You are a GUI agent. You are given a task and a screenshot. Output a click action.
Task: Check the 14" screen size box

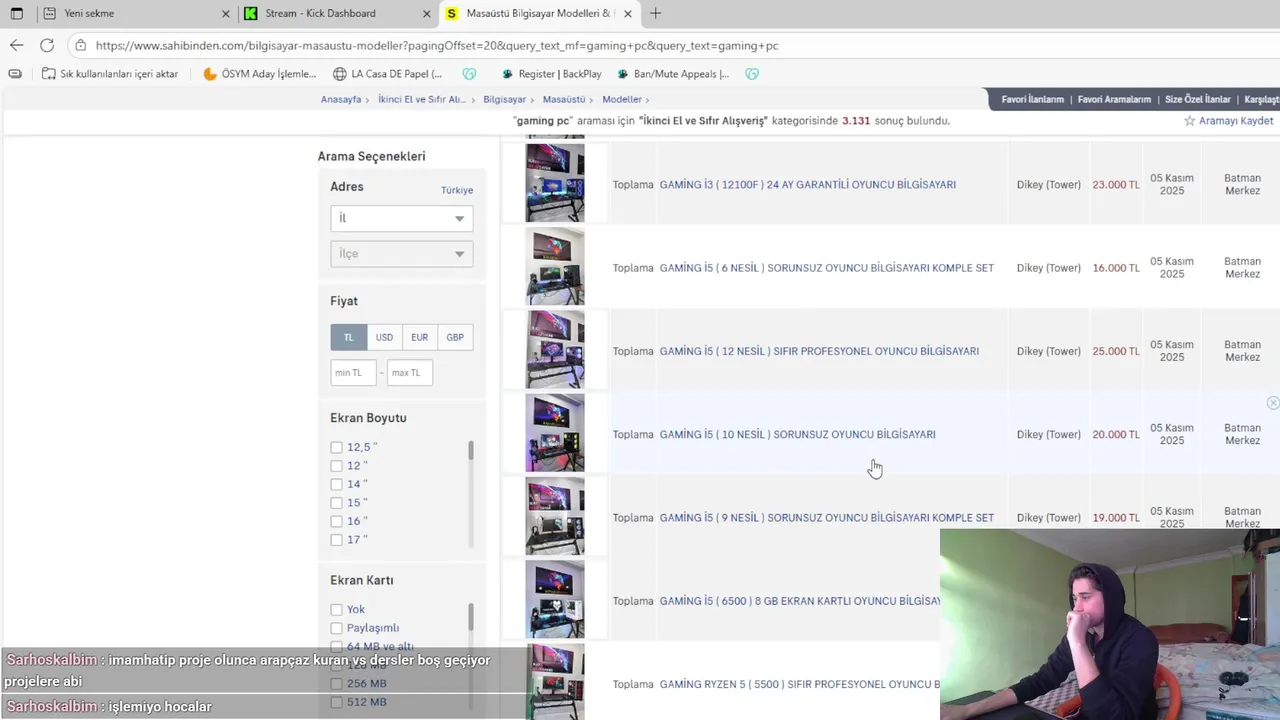click(x=337, y=485)
